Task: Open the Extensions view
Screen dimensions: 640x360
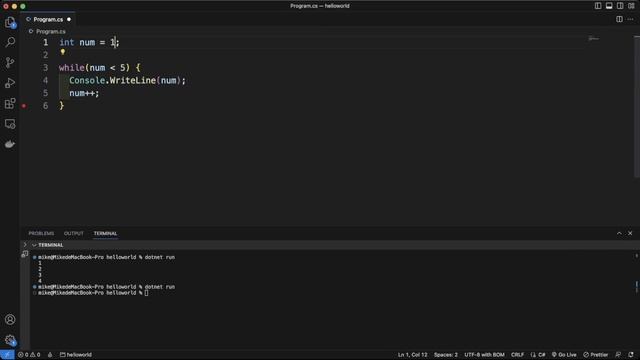Action: pos(10,103)
